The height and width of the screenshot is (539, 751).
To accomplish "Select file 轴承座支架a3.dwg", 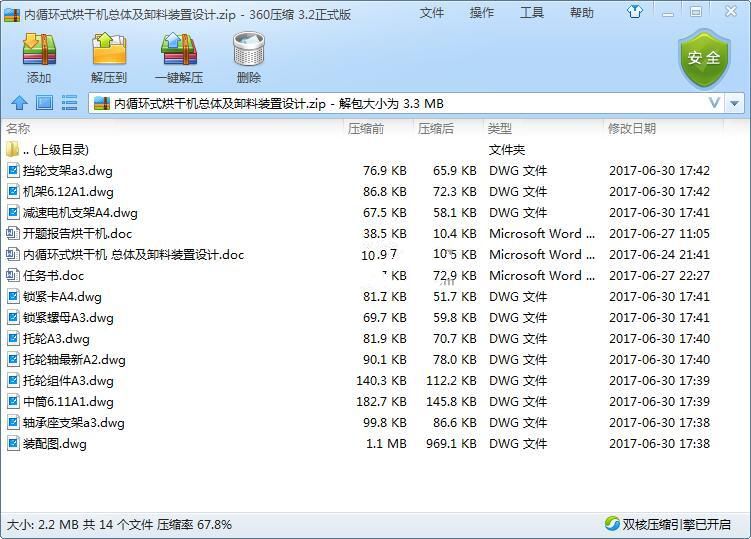I will click(74, 423).
